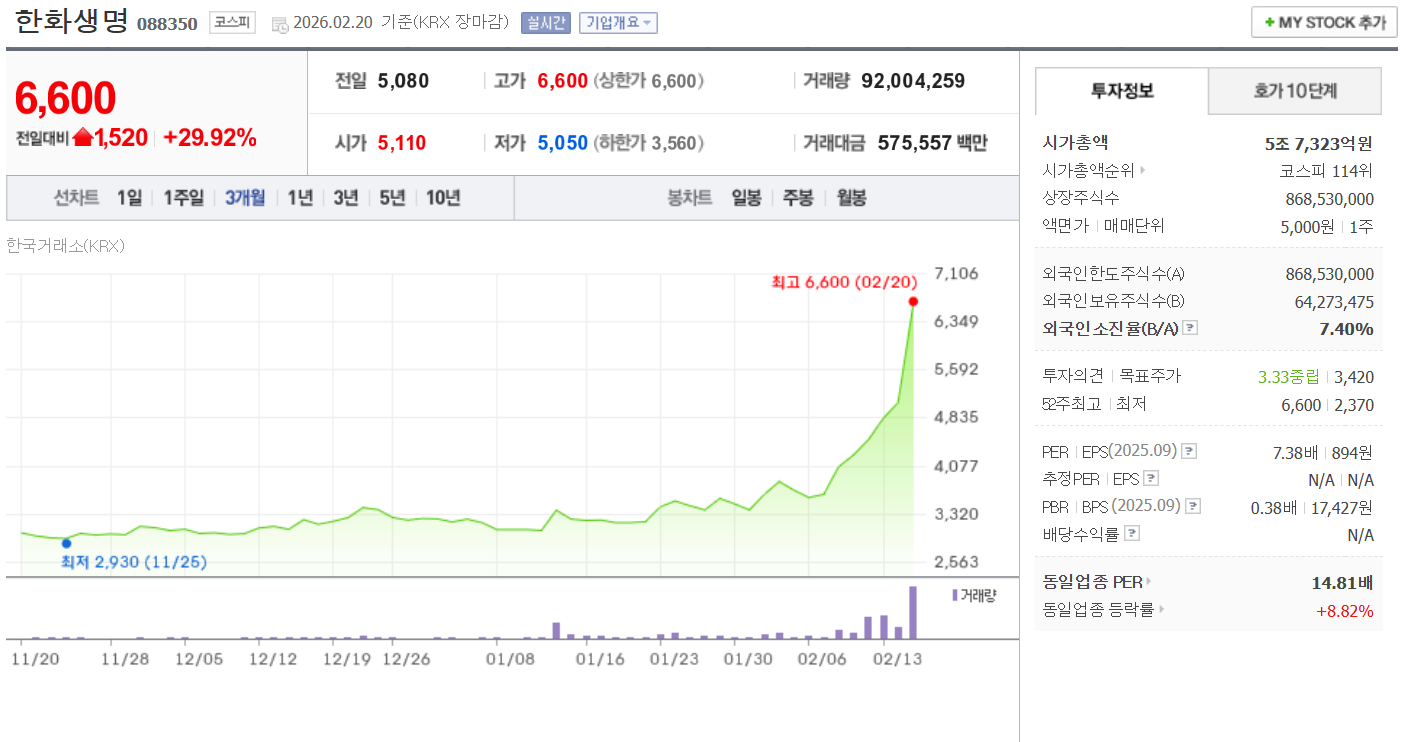Click the help icon next to 외국인소진율(B/A)
This screenshot has height=742, width=1406.
click(x=1190, y=328)
